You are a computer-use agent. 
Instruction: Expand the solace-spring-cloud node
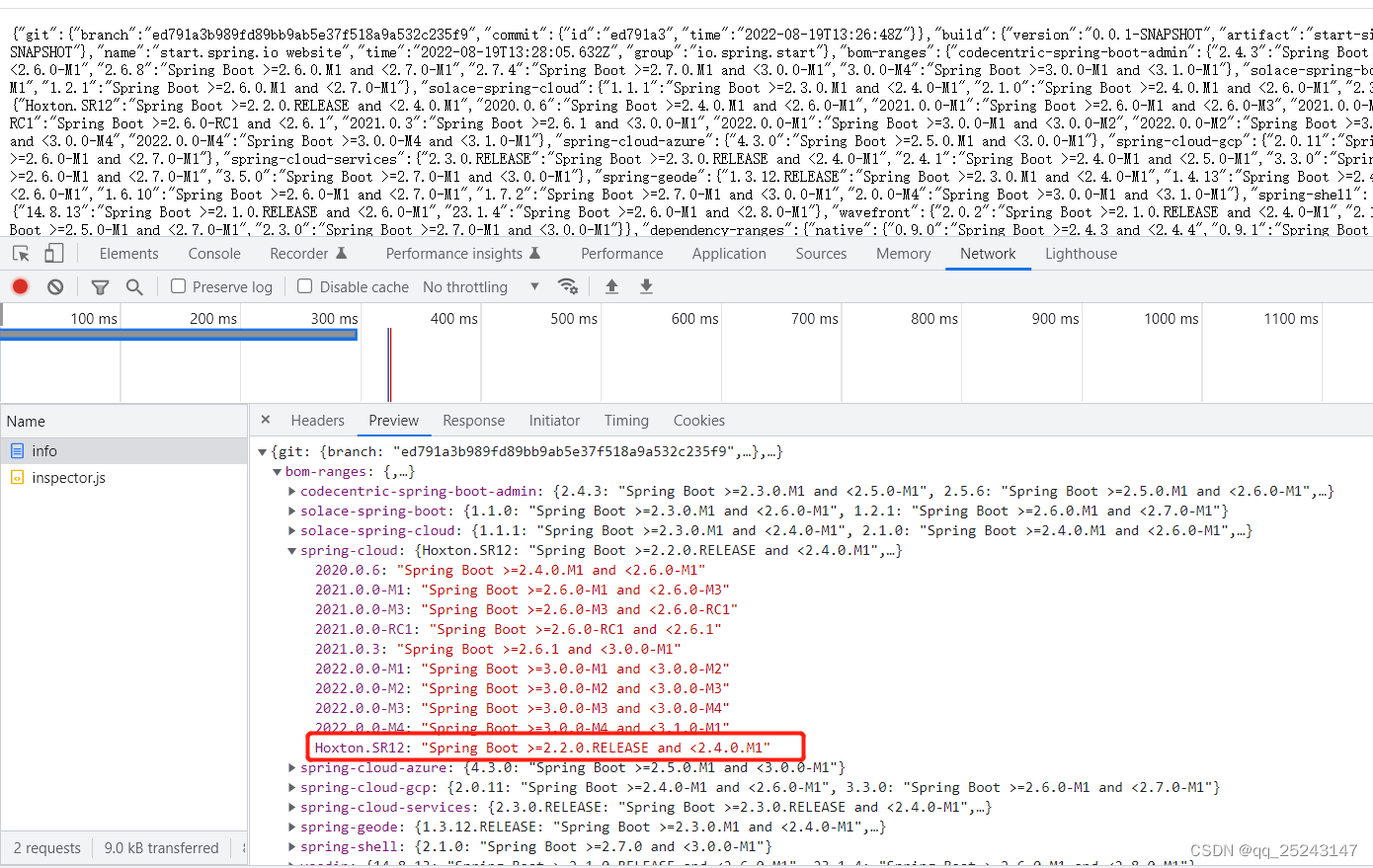[x=292, y=530]
